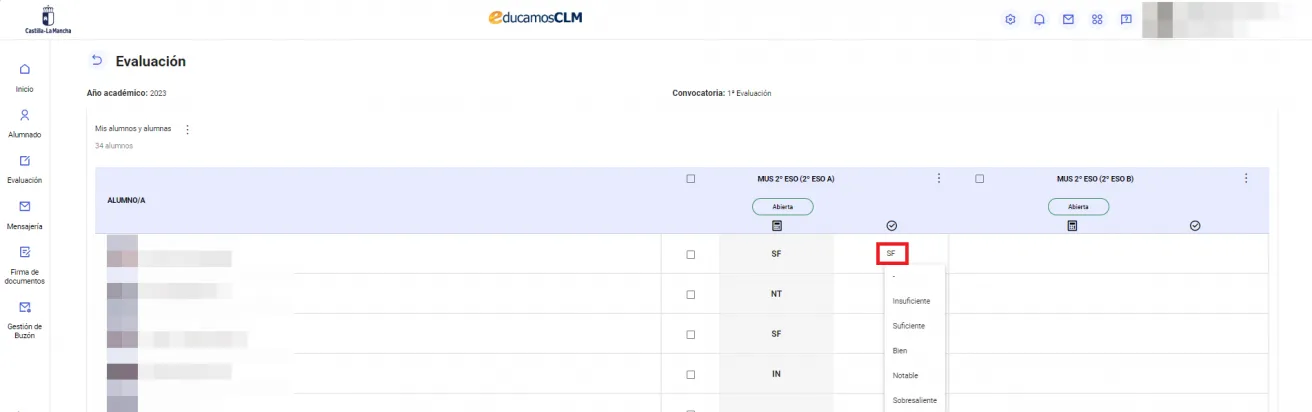Image resolution: width=1312 pixels, height=412 pixels.
Task: Click the educamosCLM logo
Action: (x=536, y=18)
